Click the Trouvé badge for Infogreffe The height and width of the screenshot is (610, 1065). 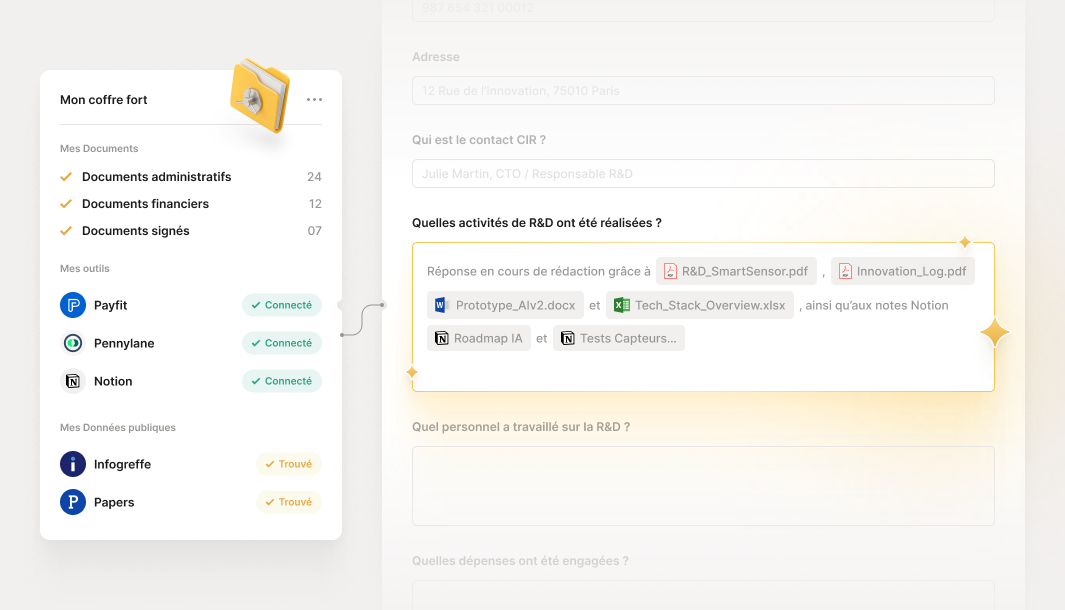289,464
